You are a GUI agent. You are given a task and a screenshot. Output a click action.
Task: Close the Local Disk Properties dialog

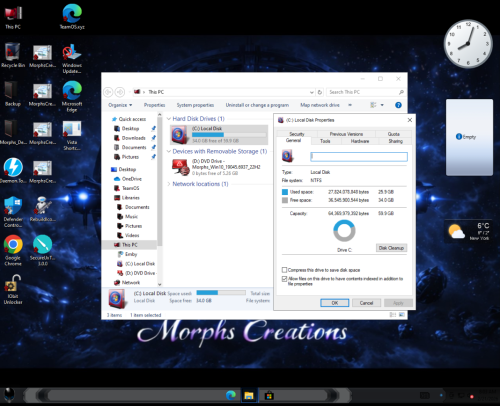click(410, 120)
